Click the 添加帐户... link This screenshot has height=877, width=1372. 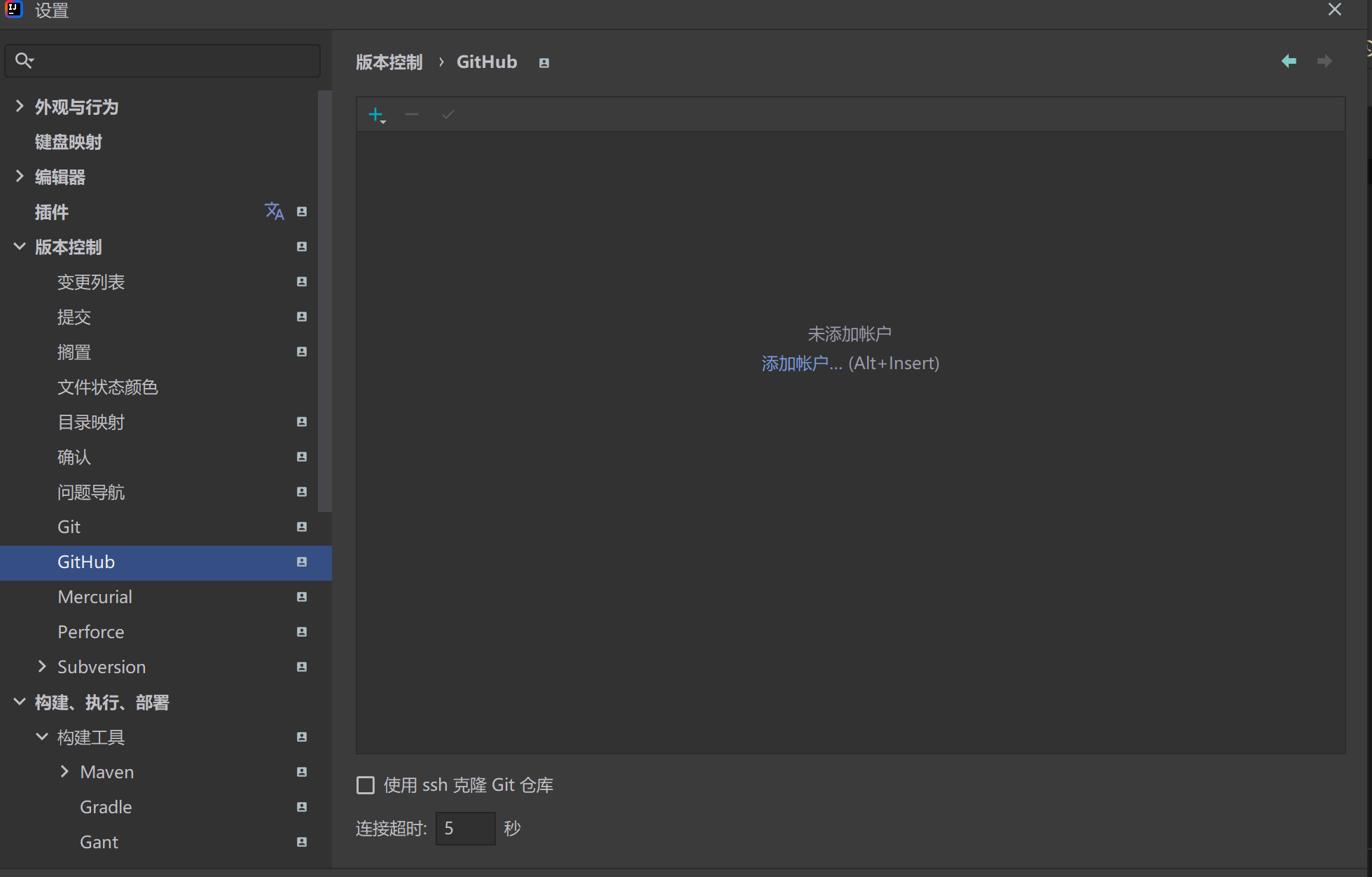click(x=801, y=364)
